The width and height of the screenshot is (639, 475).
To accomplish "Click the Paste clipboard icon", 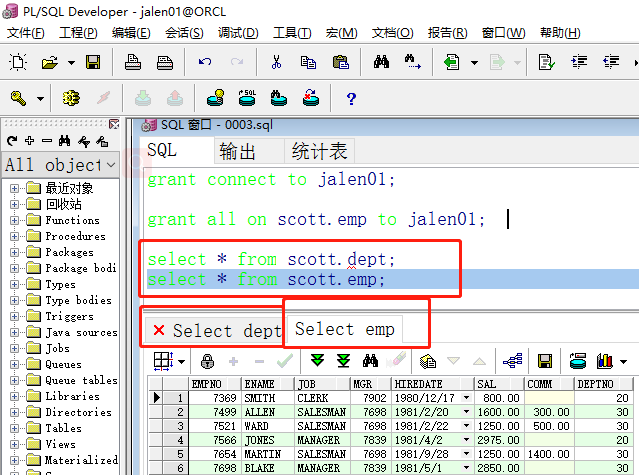I will [x=341, y=62].
